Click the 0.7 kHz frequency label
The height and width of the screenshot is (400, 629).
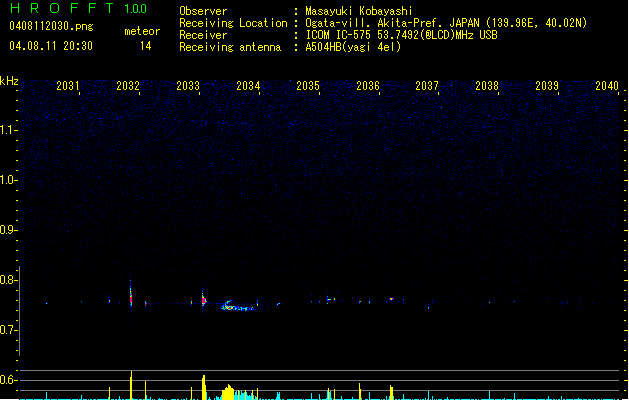(x=8, y=330)
